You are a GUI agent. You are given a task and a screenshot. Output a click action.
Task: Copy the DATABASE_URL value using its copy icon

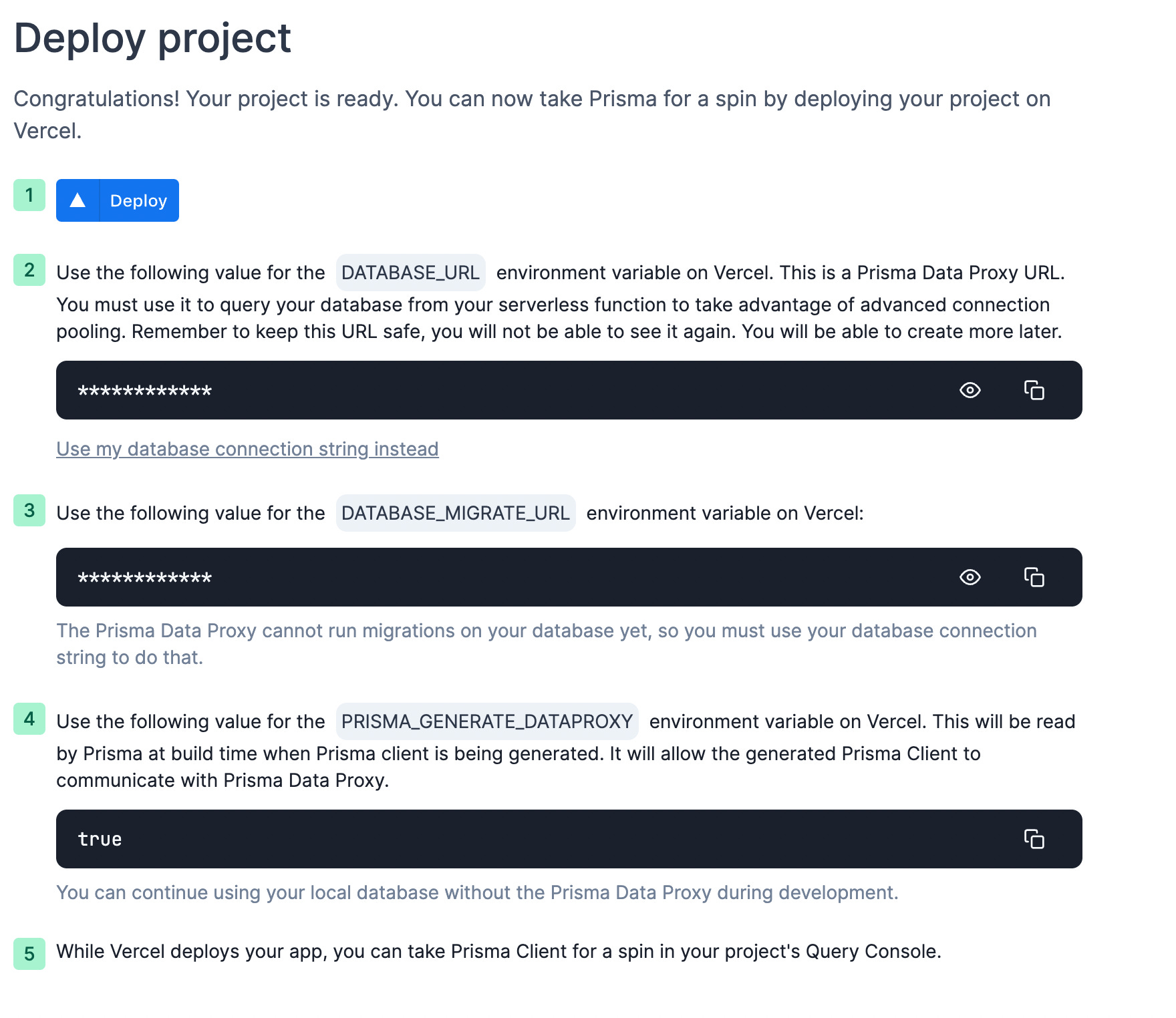coord(1034,391)
